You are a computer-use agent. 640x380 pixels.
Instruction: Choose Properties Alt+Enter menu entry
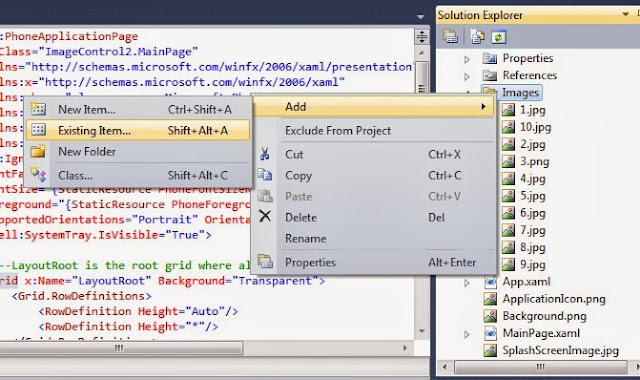[x=373, y=262]
